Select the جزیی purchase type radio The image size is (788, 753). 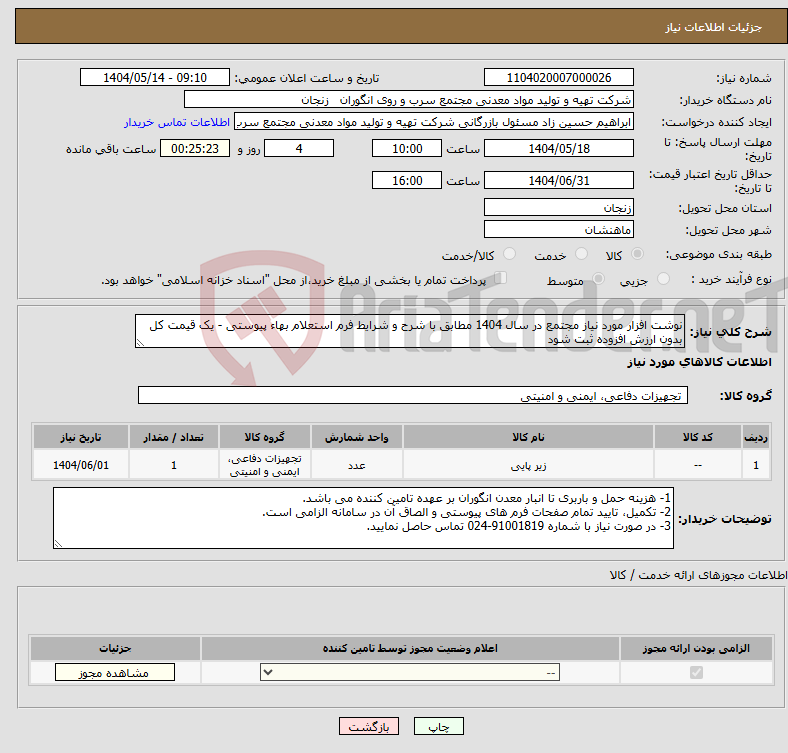click(x=663, y=278)
